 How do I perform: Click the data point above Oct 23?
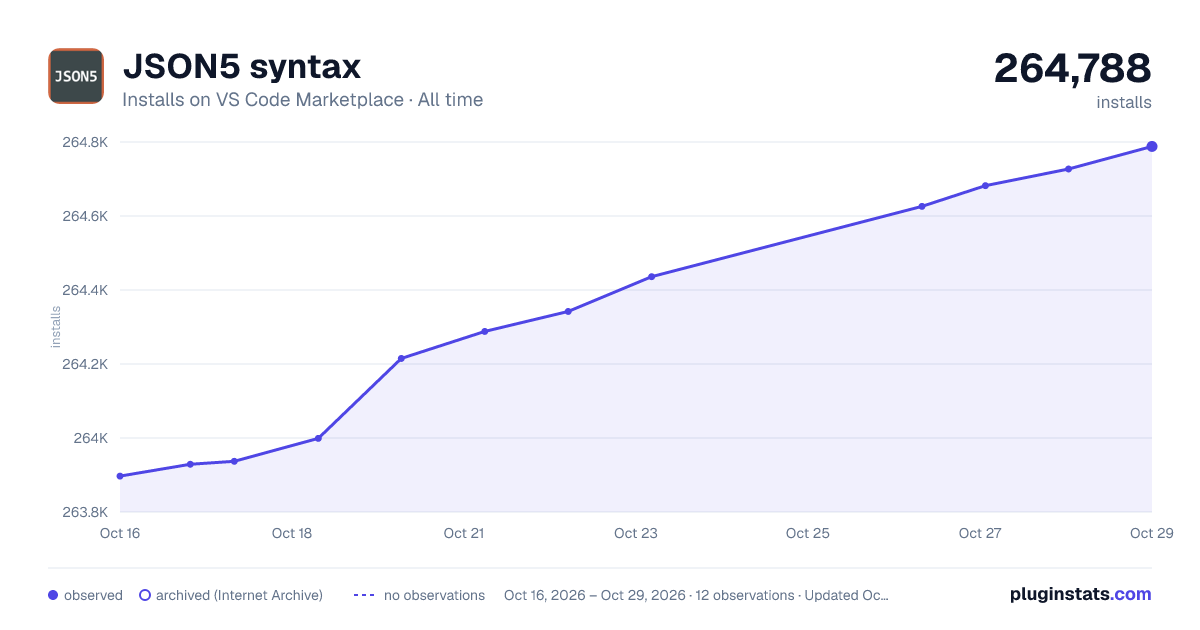(651, 276)
